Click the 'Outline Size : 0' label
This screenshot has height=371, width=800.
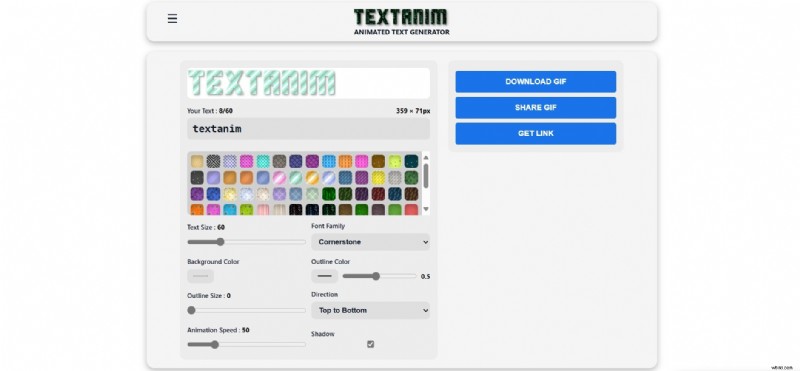click(x=209, y=295)
